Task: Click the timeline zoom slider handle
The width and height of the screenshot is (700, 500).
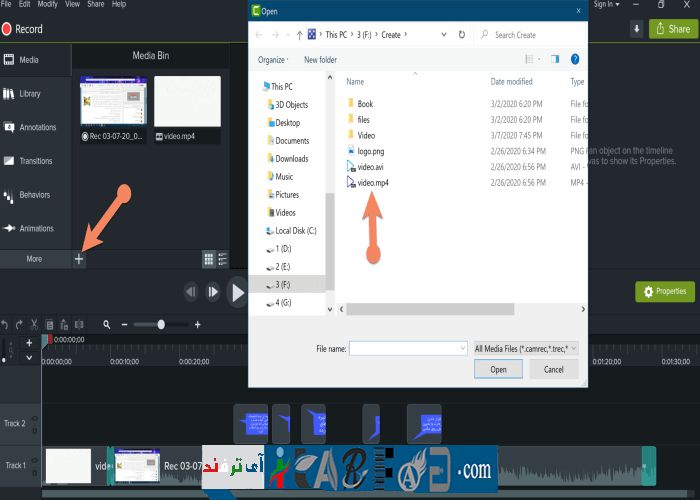Action: 161,324
